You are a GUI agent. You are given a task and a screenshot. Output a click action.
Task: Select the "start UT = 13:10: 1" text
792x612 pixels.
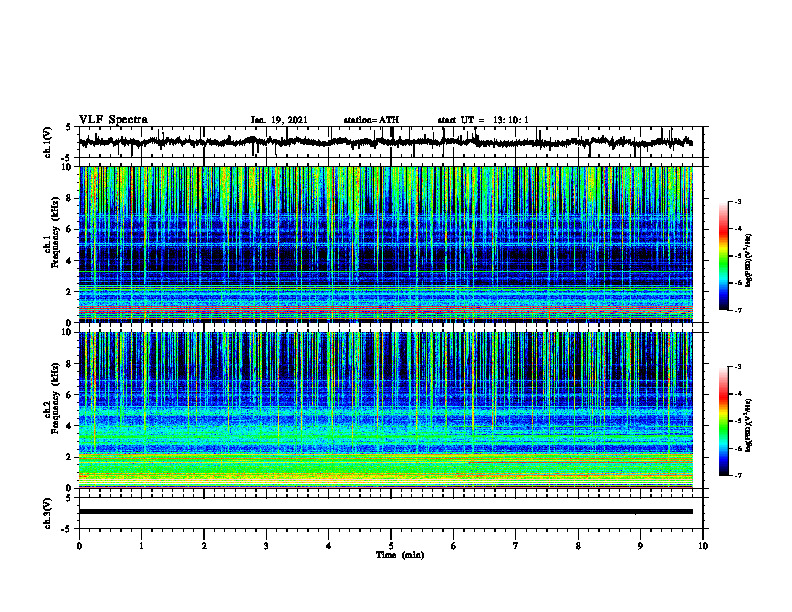[483, 120]
